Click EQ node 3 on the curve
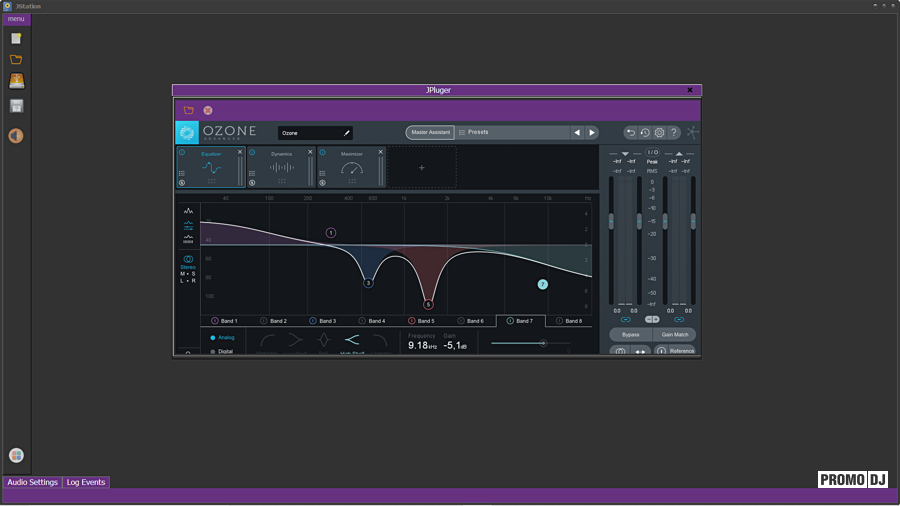The height and width of the screenshot is (506, 900). pyautogui.click(x=368, y=283)
